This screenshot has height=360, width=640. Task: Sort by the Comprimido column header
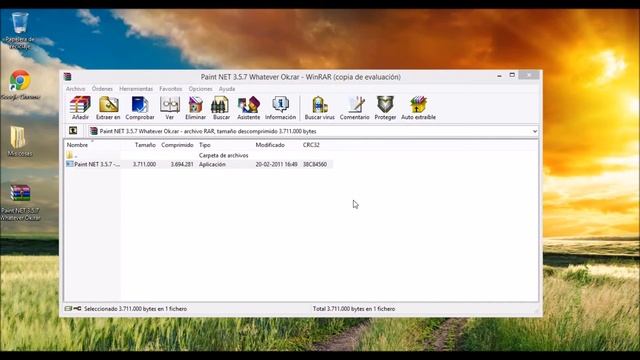177,145
